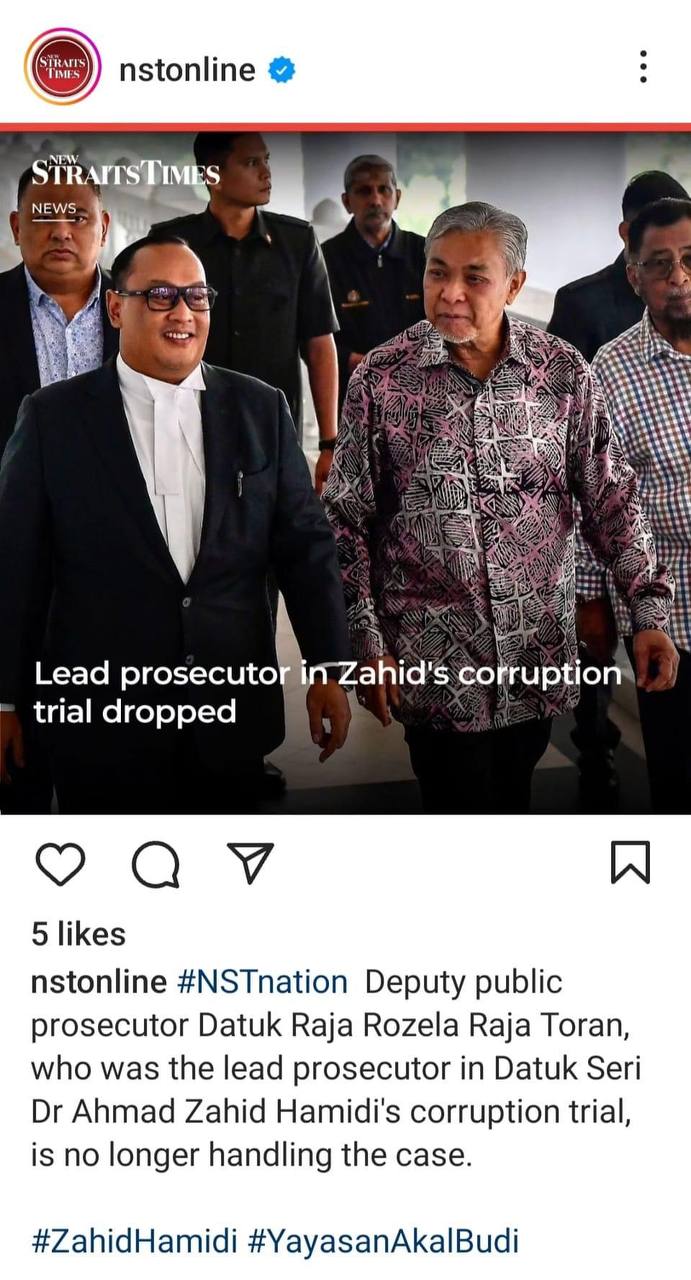The height and width of the screenshot is (1280, 691).
Task: Tap the New Straits Times logo on photo
Action: click(x=125, y=170)
